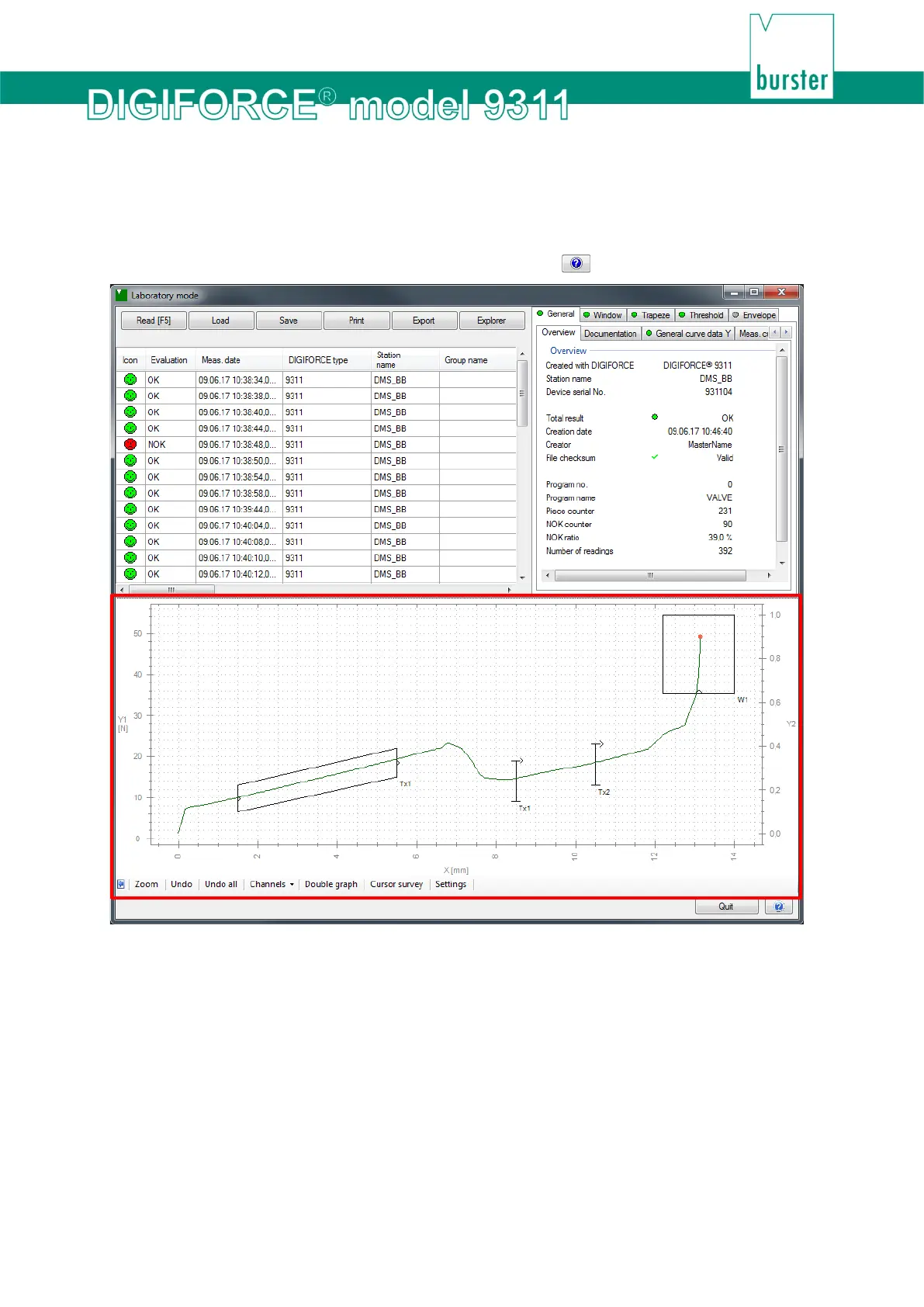Click the Station name column header
The height and width of the screenshot is (1307, 924).
(405, 360)
